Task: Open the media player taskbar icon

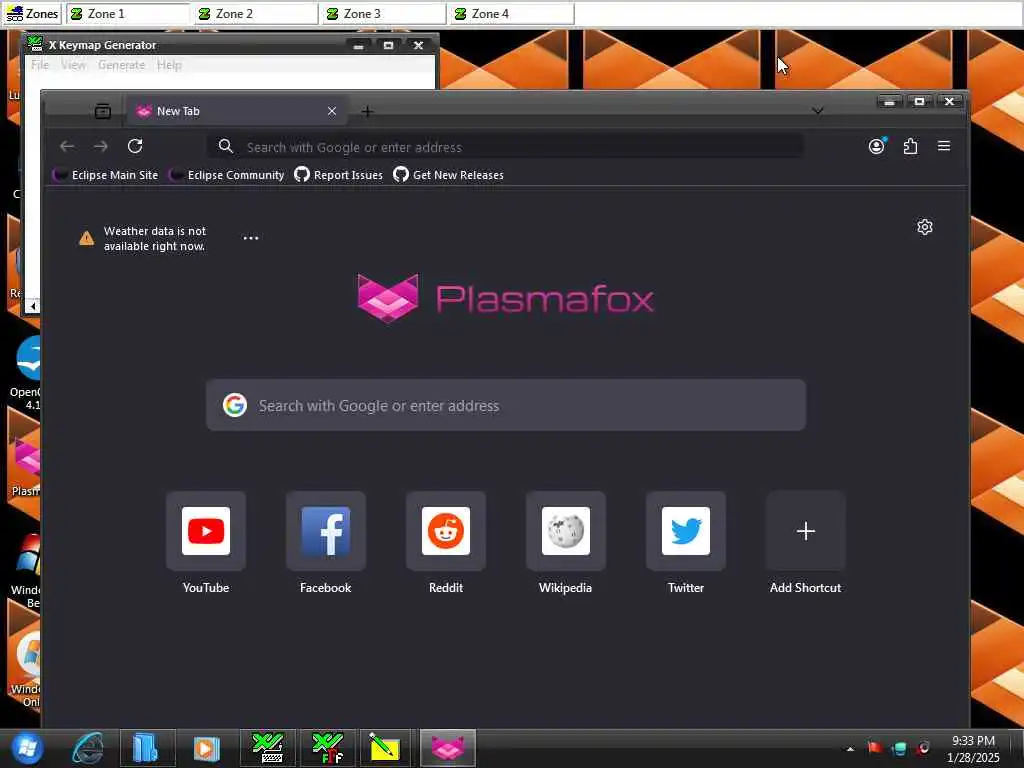Action: click(206, 748)
